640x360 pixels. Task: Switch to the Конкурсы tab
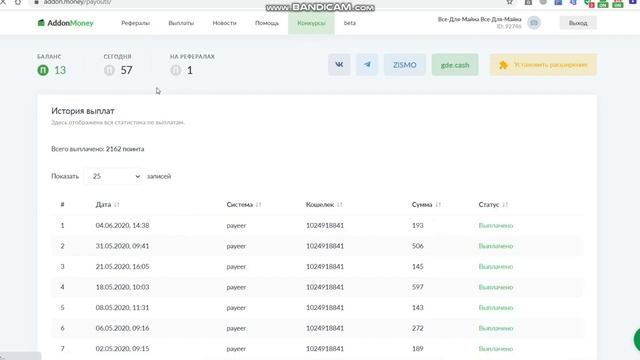point(311,23)
